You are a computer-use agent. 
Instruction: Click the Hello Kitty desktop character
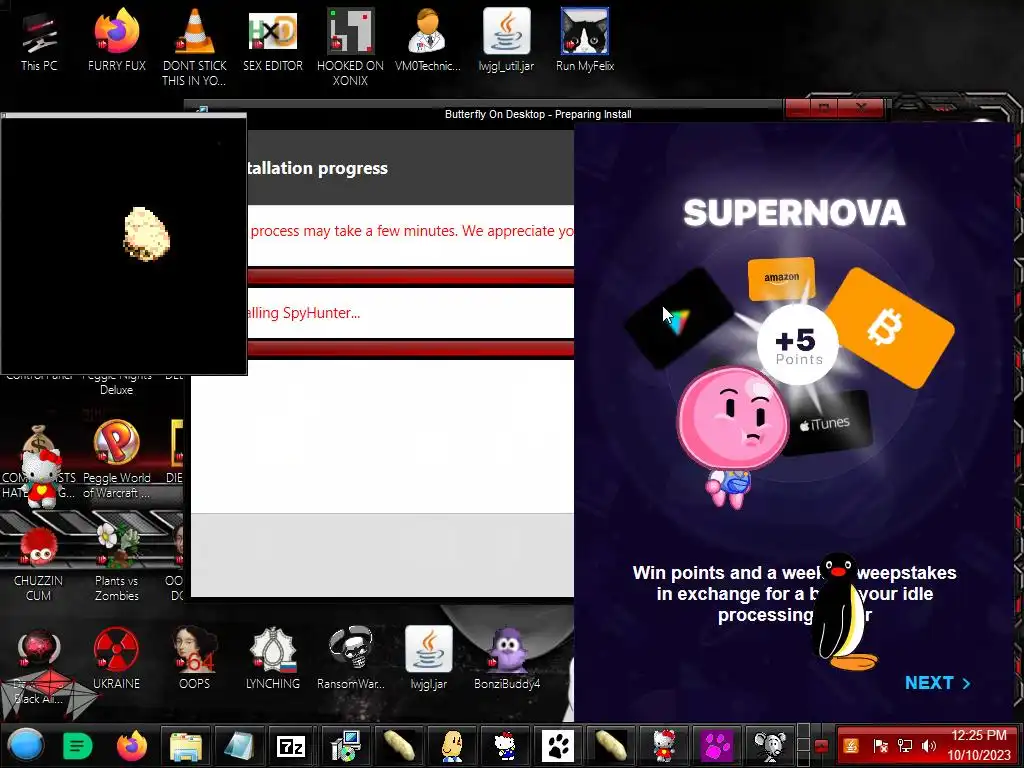pyautogui.click(x=41, y=478)
